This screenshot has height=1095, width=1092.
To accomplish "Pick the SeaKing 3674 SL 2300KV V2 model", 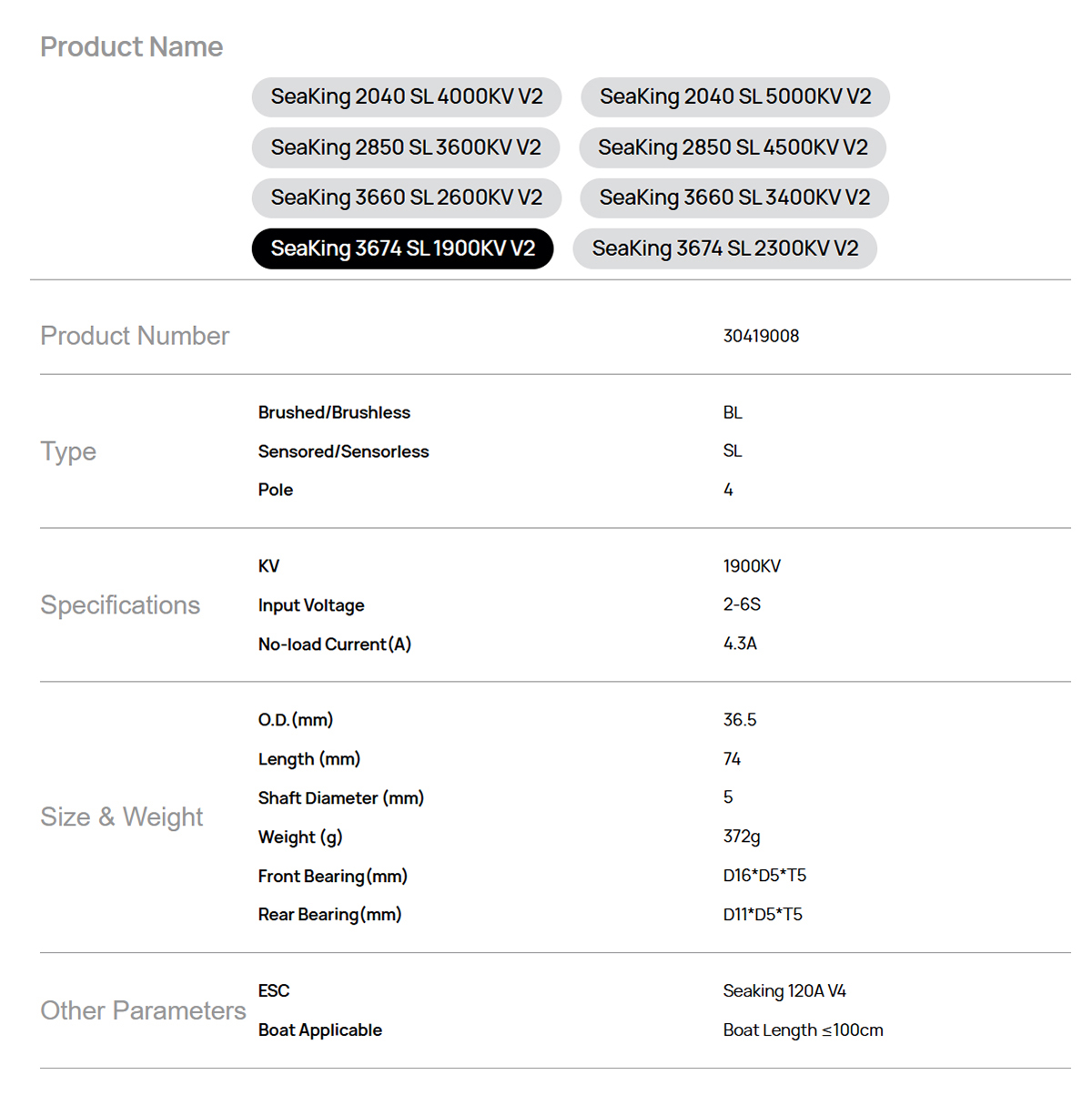I will click(724, 248).
